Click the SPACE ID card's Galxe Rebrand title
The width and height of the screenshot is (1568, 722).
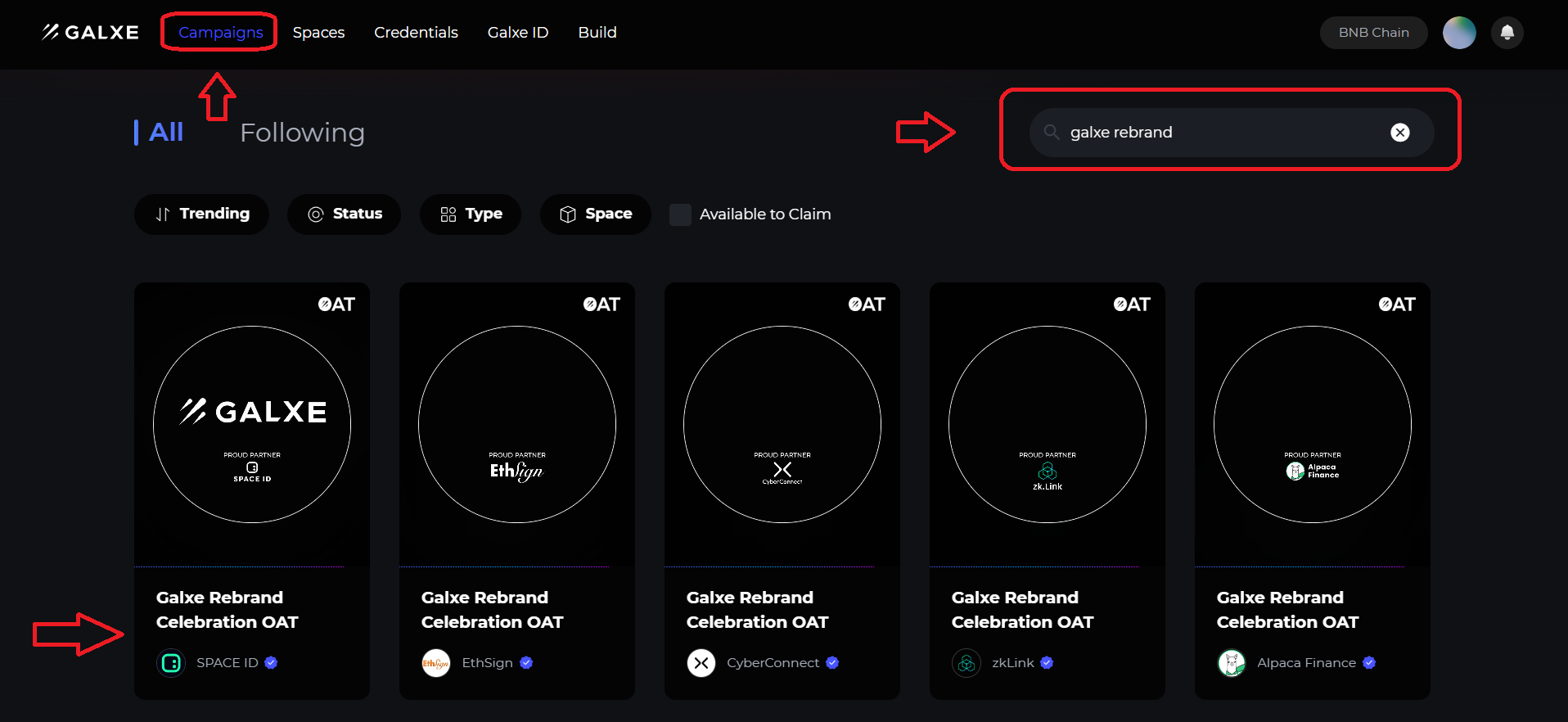coord(228,610)
